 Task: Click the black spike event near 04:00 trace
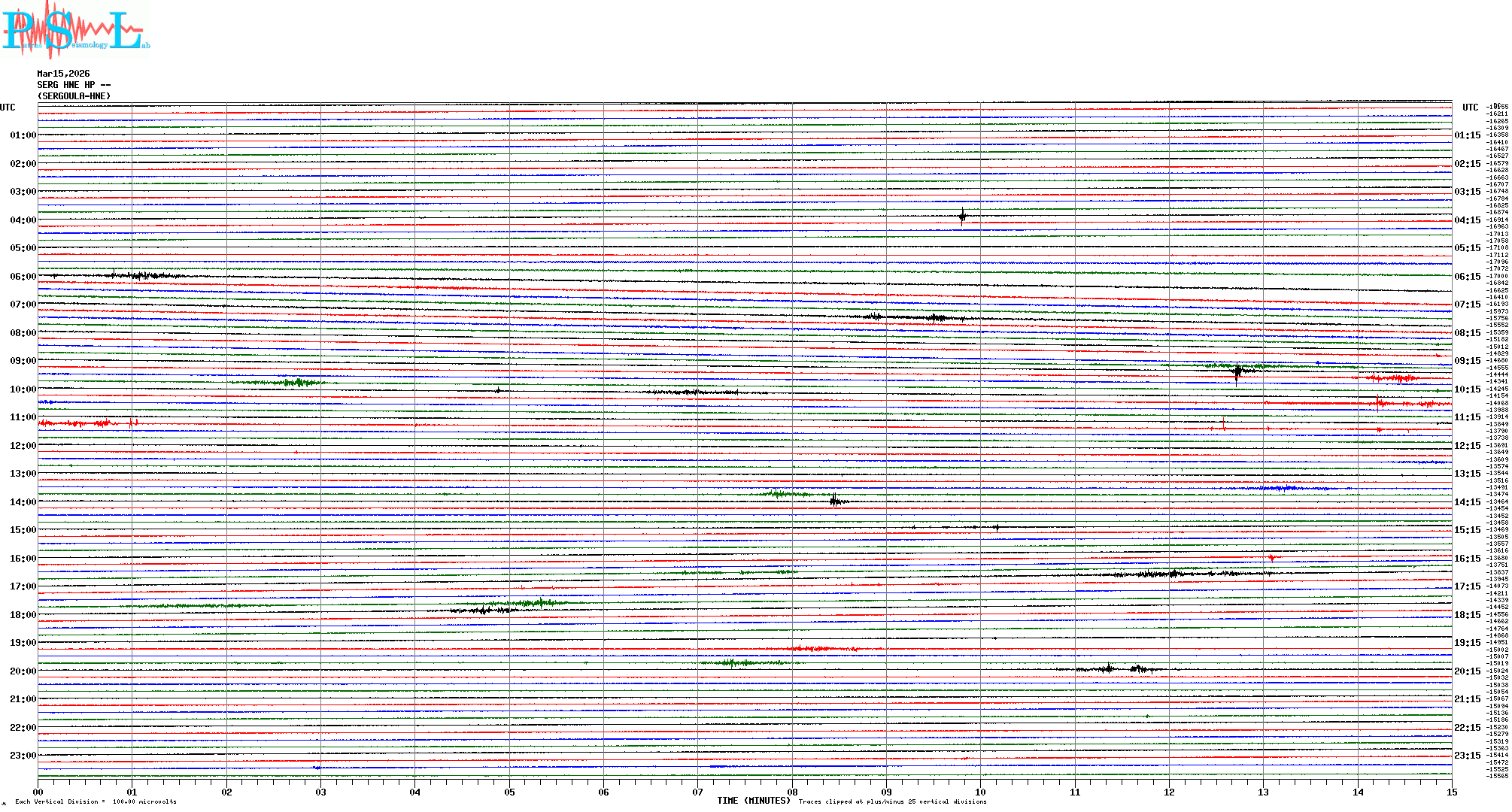(x=962, y=217)
